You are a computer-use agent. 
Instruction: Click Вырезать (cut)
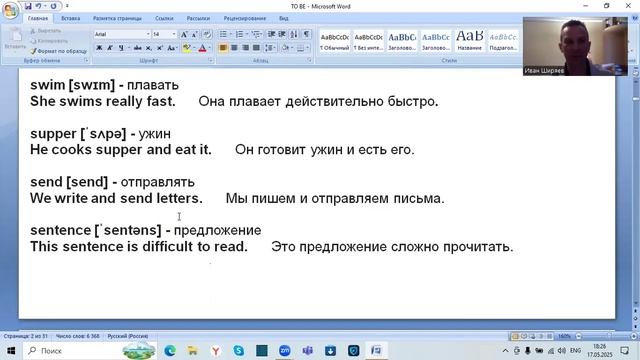point(46,31)
